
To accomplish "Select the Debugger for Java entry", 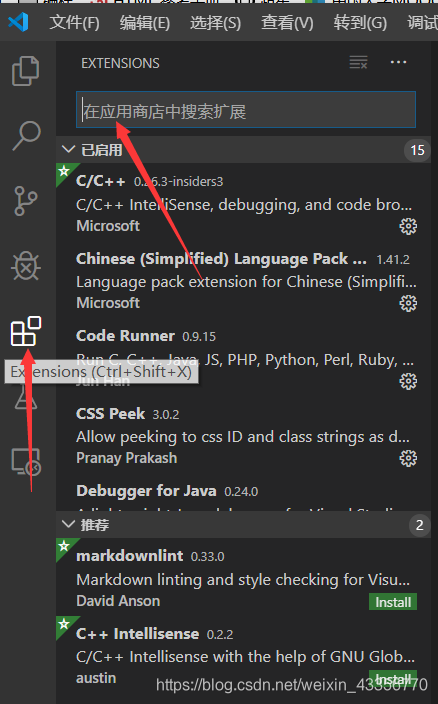I will (x=243, y=492).
